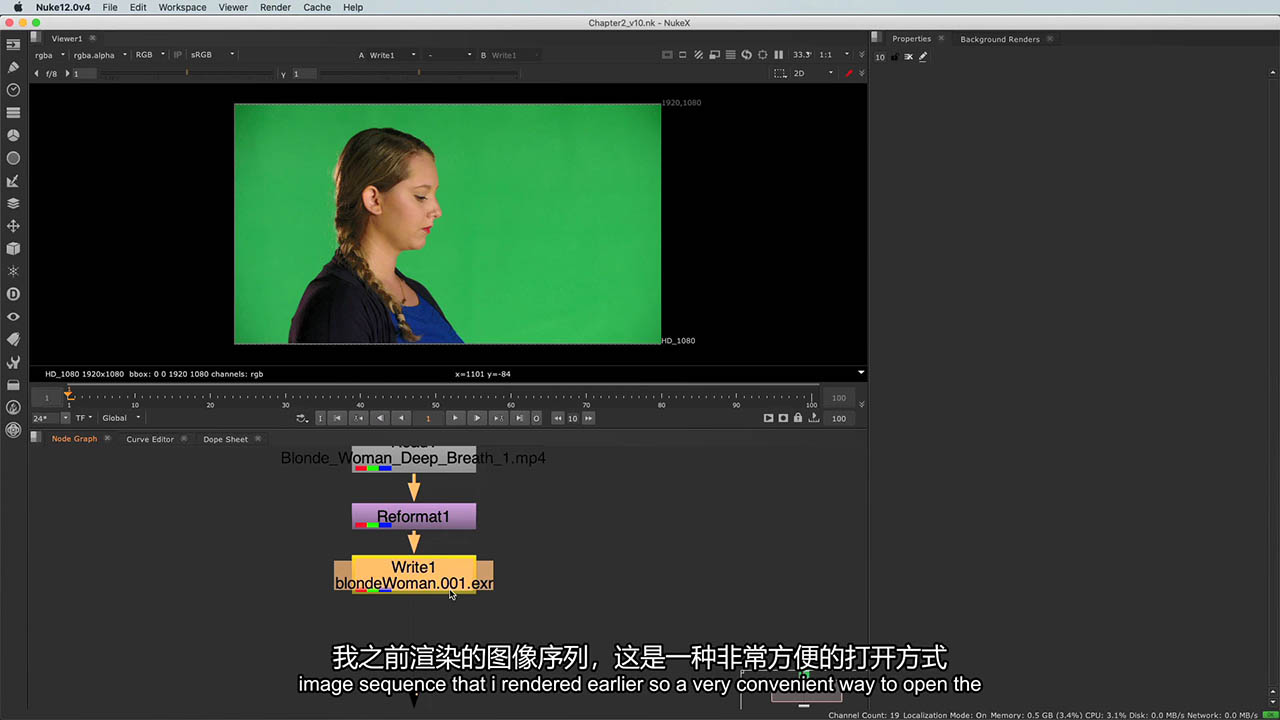Viewport: 1280px width, 720px height.
Task: Open the Time nodes clock icon
Action: point(13,90)
